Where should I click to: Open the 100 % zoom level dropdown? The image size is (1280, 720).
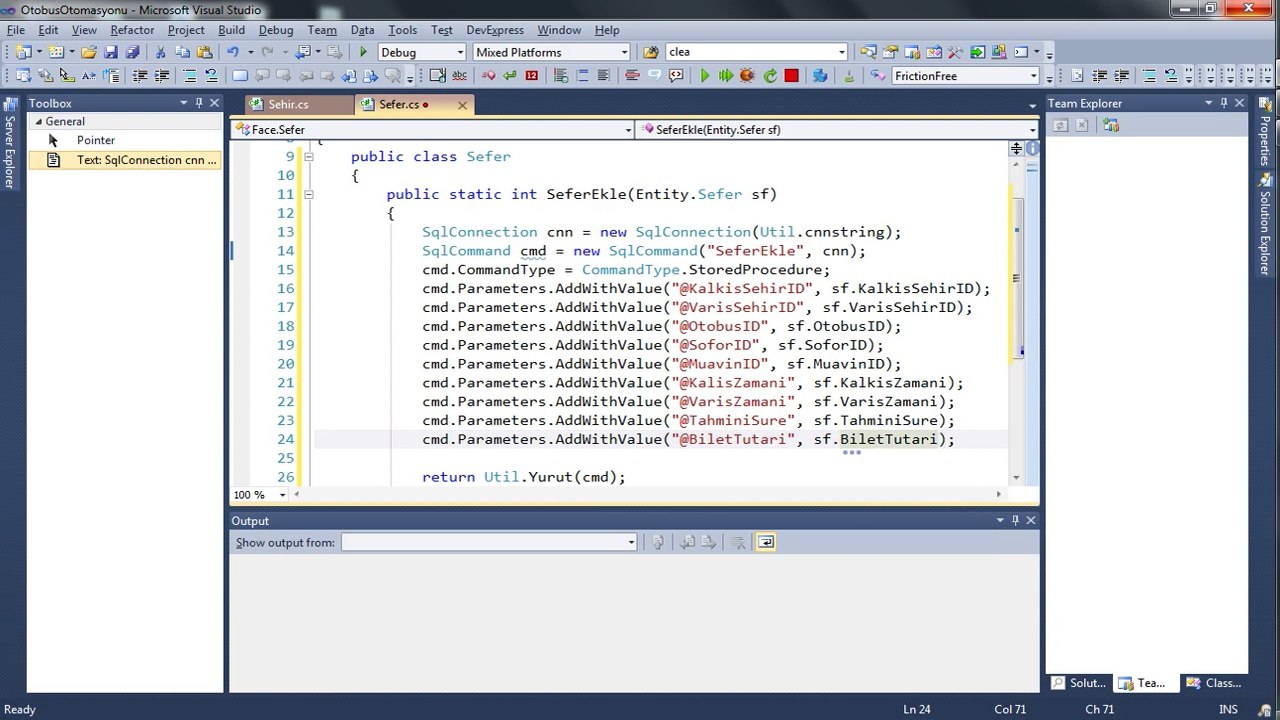(282, 495)
